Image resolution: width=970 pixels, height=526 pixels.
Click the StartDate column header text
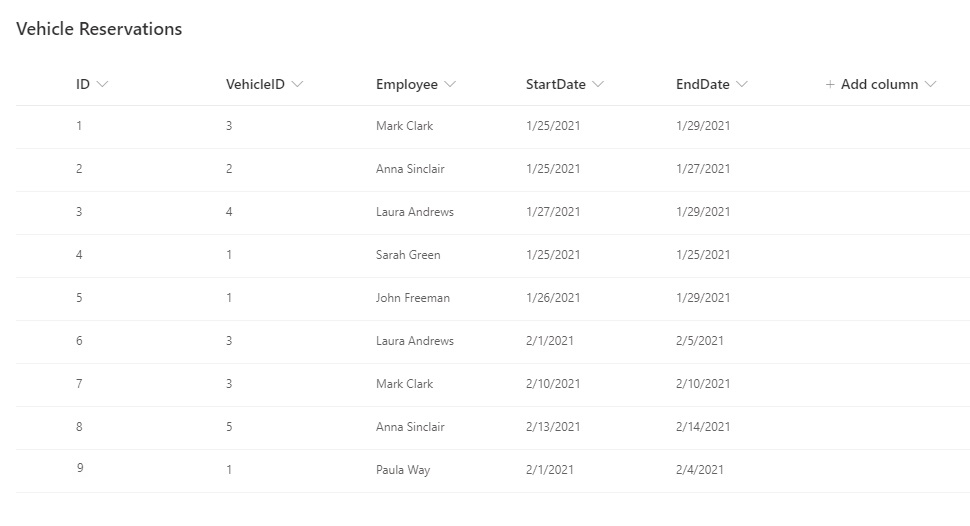[x=556, y=84]
